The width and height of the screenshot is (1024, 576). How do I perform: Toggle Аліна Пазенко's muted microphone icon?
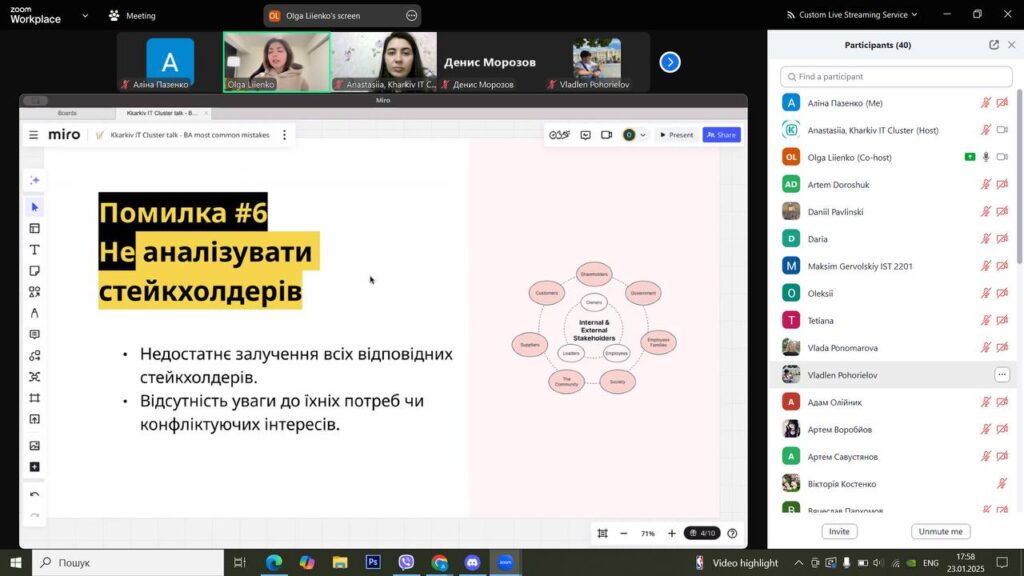(x=986, y=103)
